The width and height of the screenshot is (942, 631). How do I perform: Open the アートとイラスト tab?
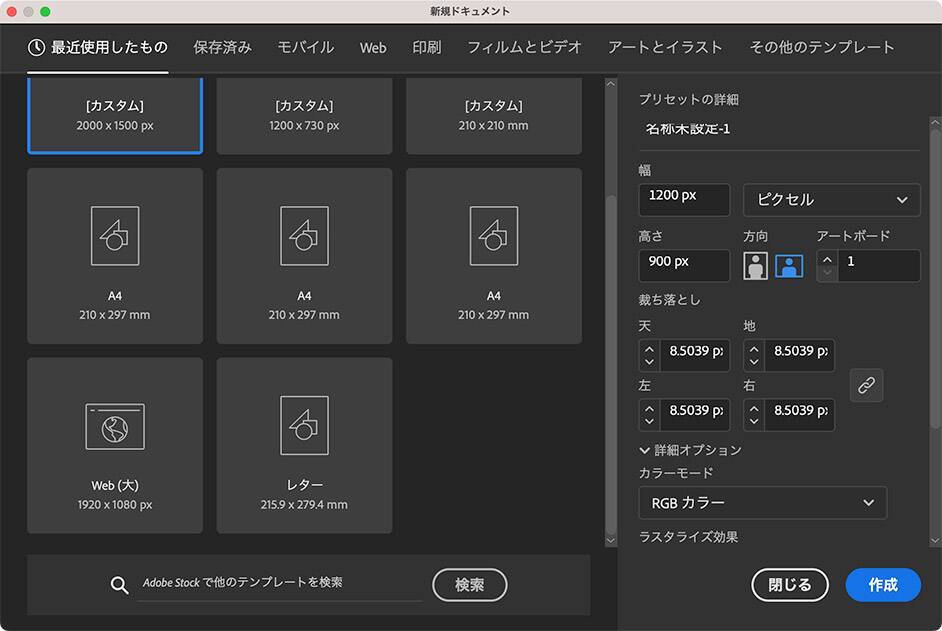click(665, 47)
